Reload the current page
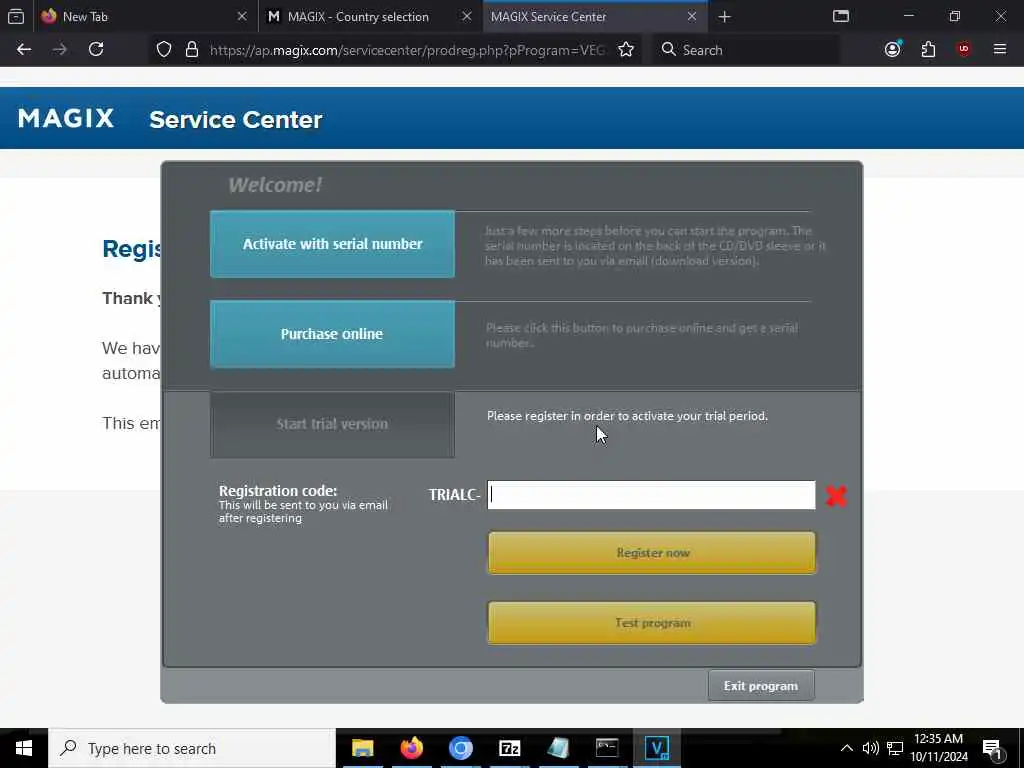Screen dimensions: 1024x768 (96, 50)
